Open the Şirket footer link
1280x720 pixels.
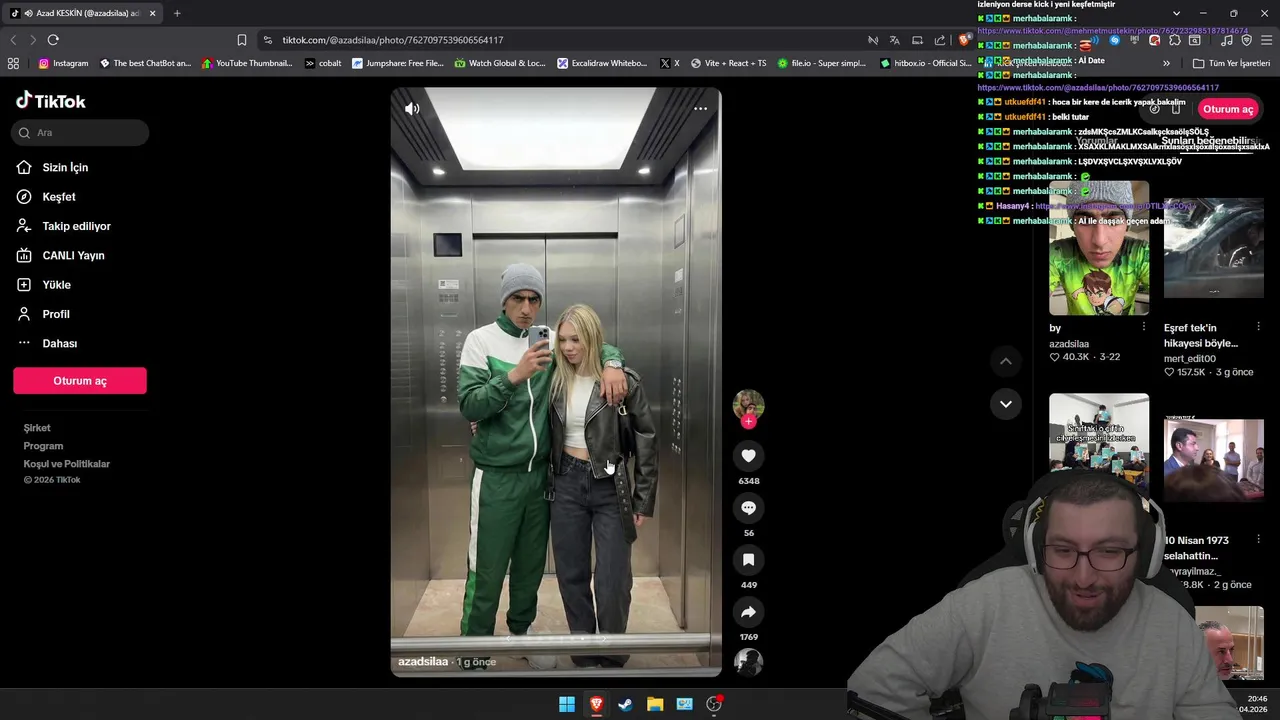[37, 428]
